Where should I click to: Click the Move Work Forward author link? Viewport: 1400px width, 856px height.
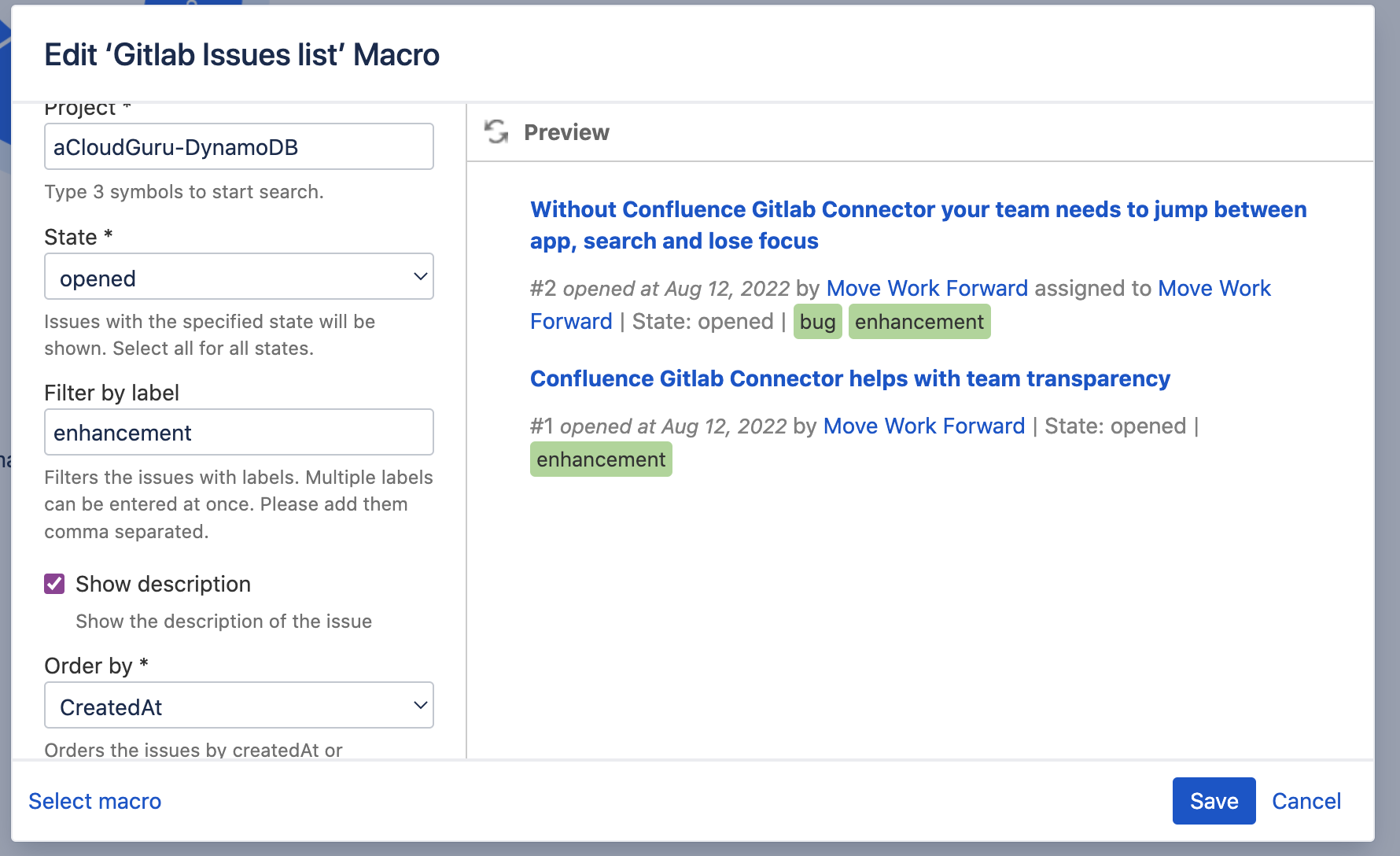(x=927, y=288)
